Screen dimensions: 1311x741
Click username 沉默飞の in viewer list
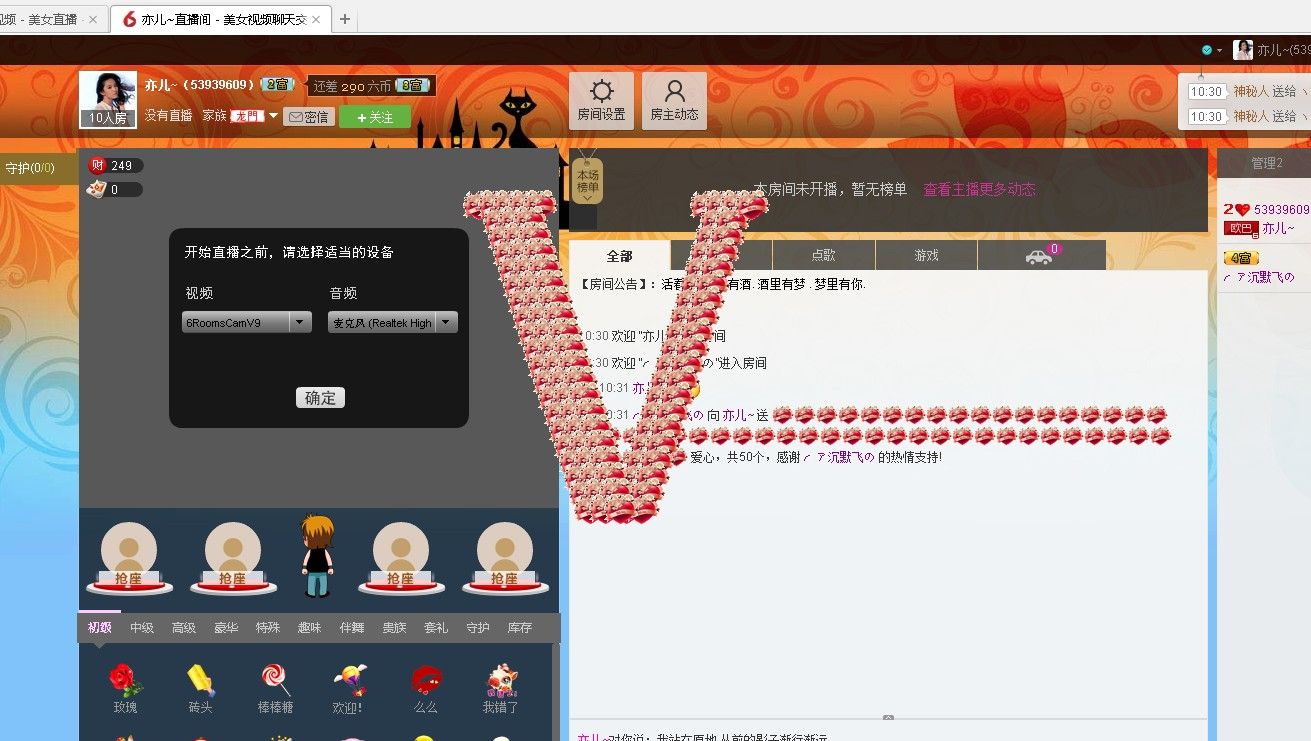coord(1258,277)
